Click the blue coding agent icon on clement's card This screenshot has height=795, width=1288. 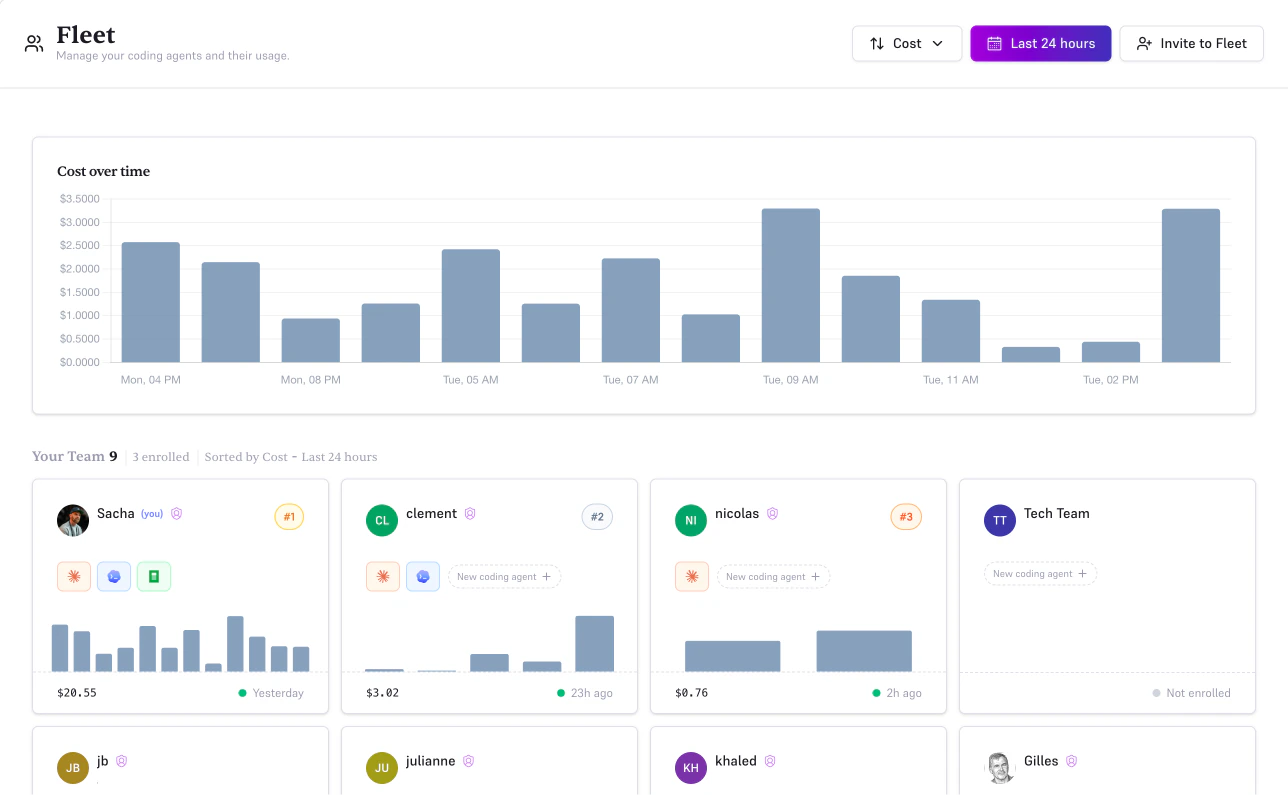[422, 576]
